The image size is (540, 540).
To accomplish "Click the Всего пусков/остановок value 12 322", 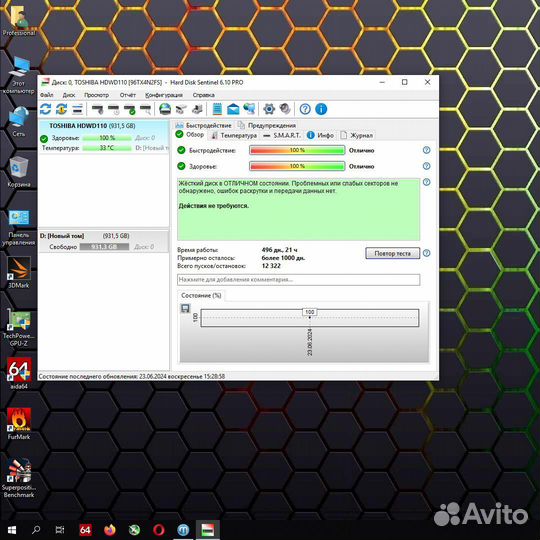I will tap(271, 266).
